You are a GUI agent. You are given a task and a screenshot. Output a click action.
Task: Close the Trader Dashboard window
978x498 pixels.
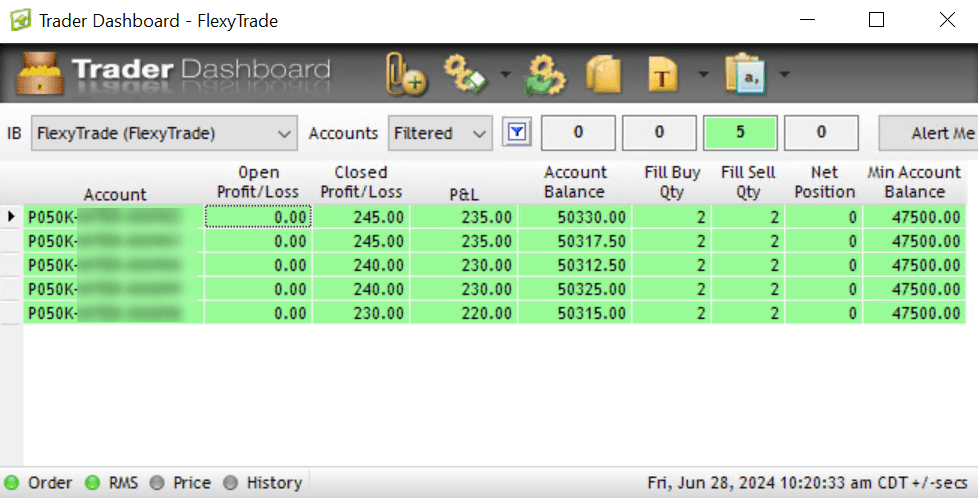point(947,20)
